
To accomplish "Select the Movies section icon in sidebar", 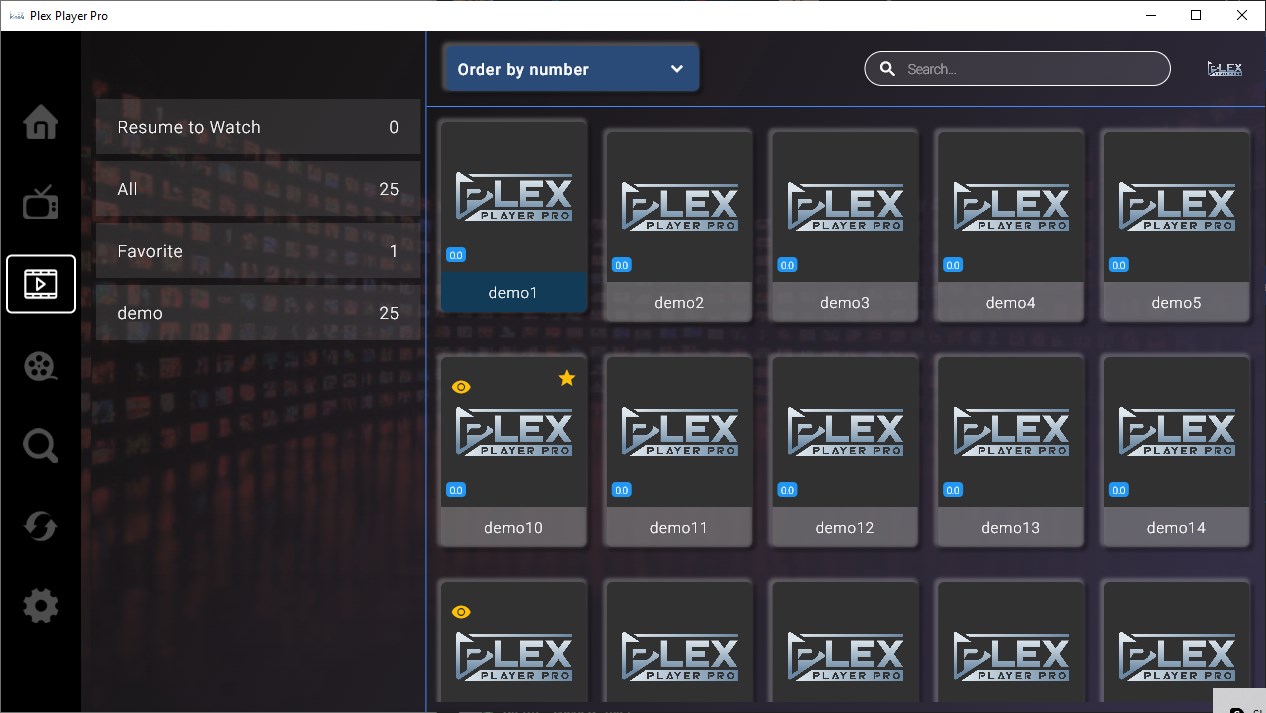I will [41, 284].
